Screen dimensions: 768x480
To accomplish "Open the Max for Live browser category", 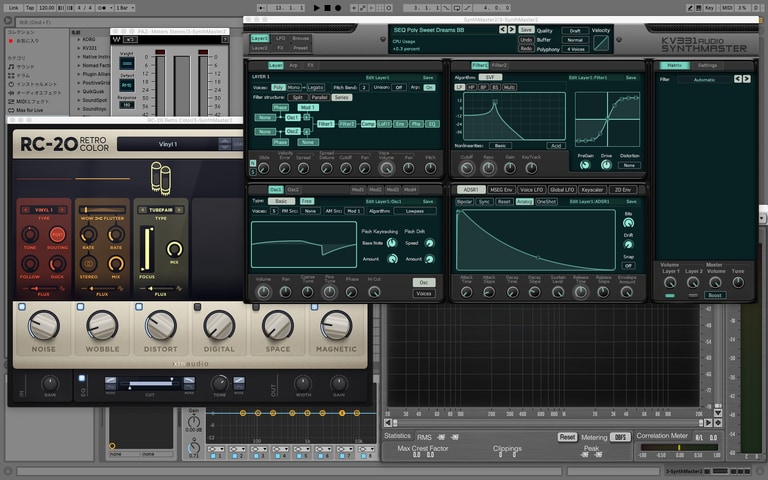I will [x=25, y=110].
